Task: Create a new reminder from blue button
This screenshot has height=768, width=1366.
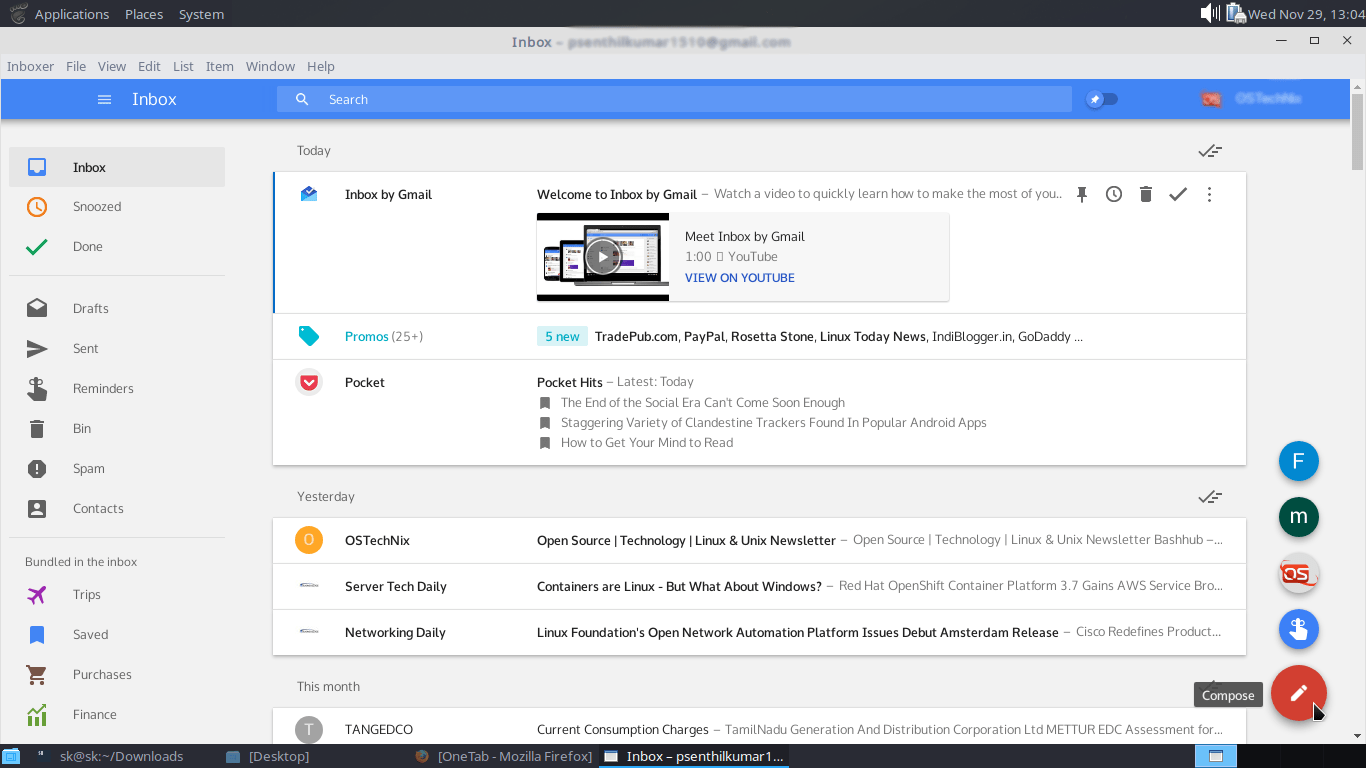Action: [1299, 629]
